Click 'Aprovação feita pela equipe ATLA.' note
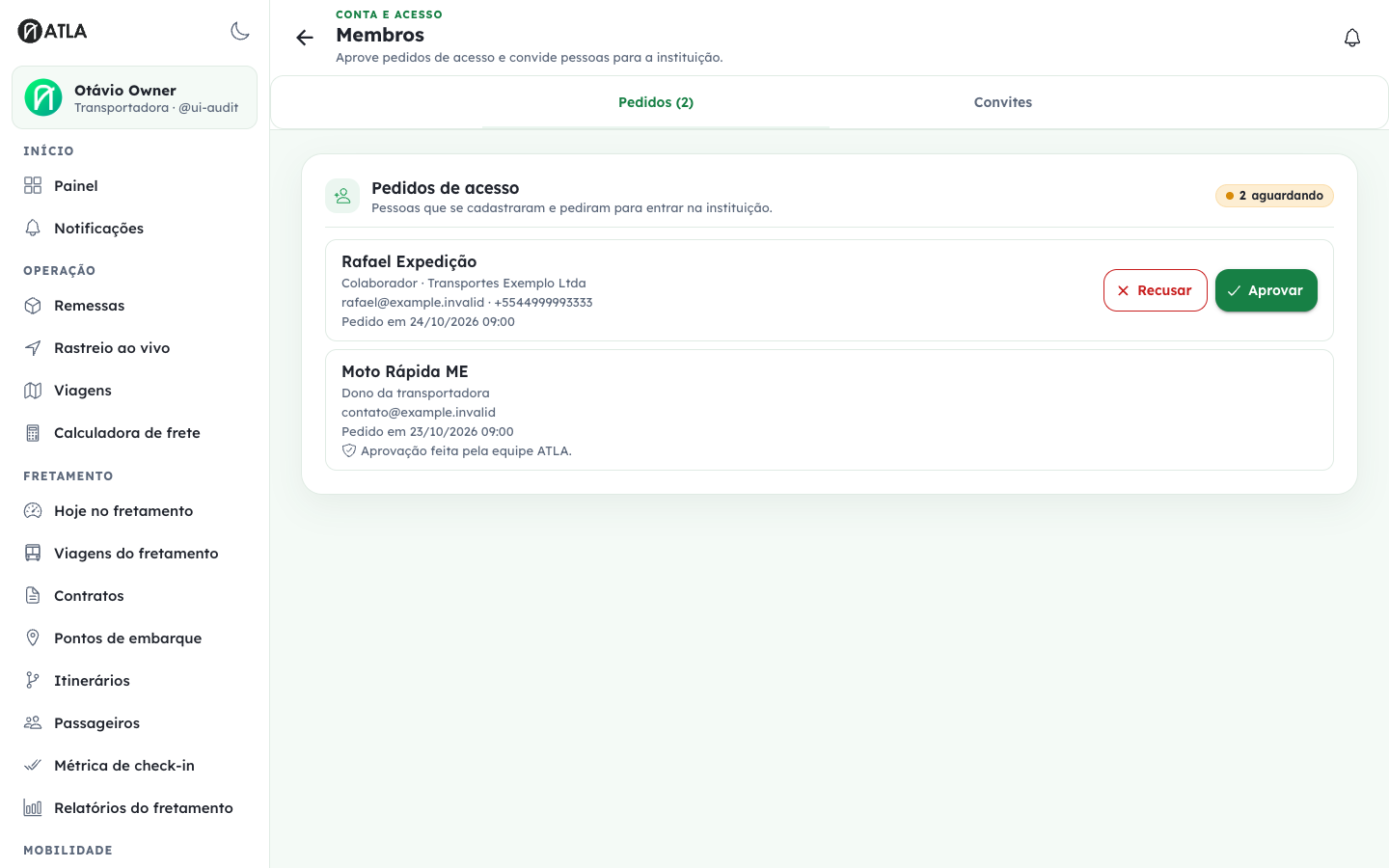This screenshot has height=868, width=1389. click(466, 450)
